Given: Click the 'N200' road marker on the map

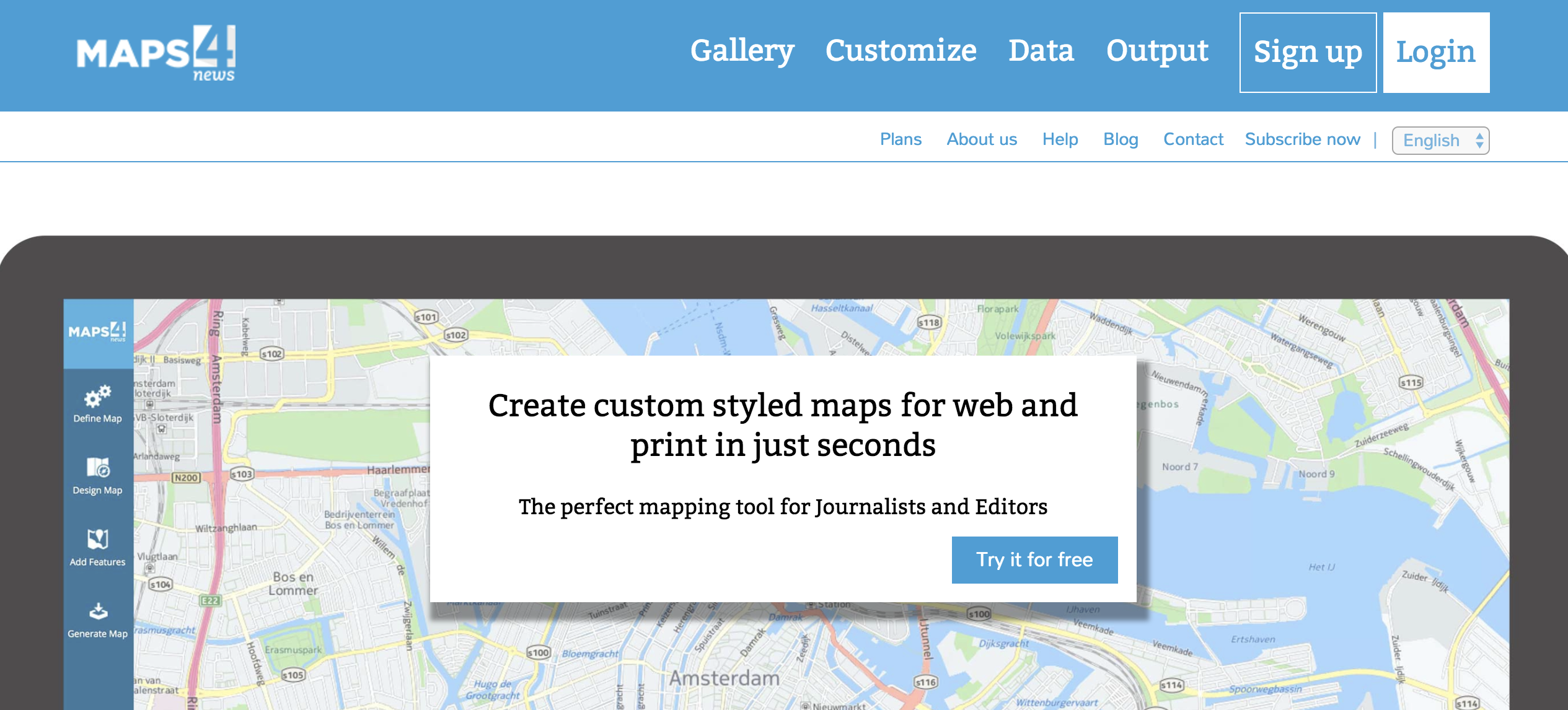Looking at the screenshot, I should pos(186,478).
